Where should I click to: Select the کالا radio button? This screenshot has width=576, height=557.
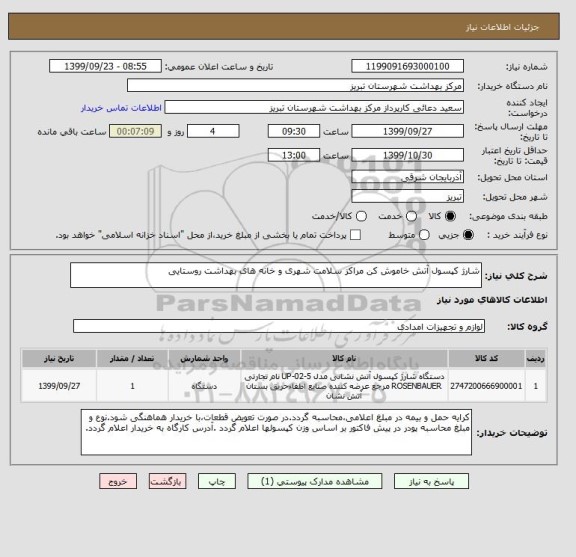click(450, 216)
